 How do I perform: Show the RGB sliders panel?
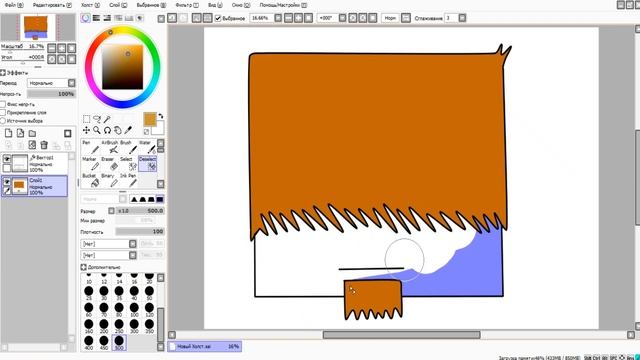(96, 18)
